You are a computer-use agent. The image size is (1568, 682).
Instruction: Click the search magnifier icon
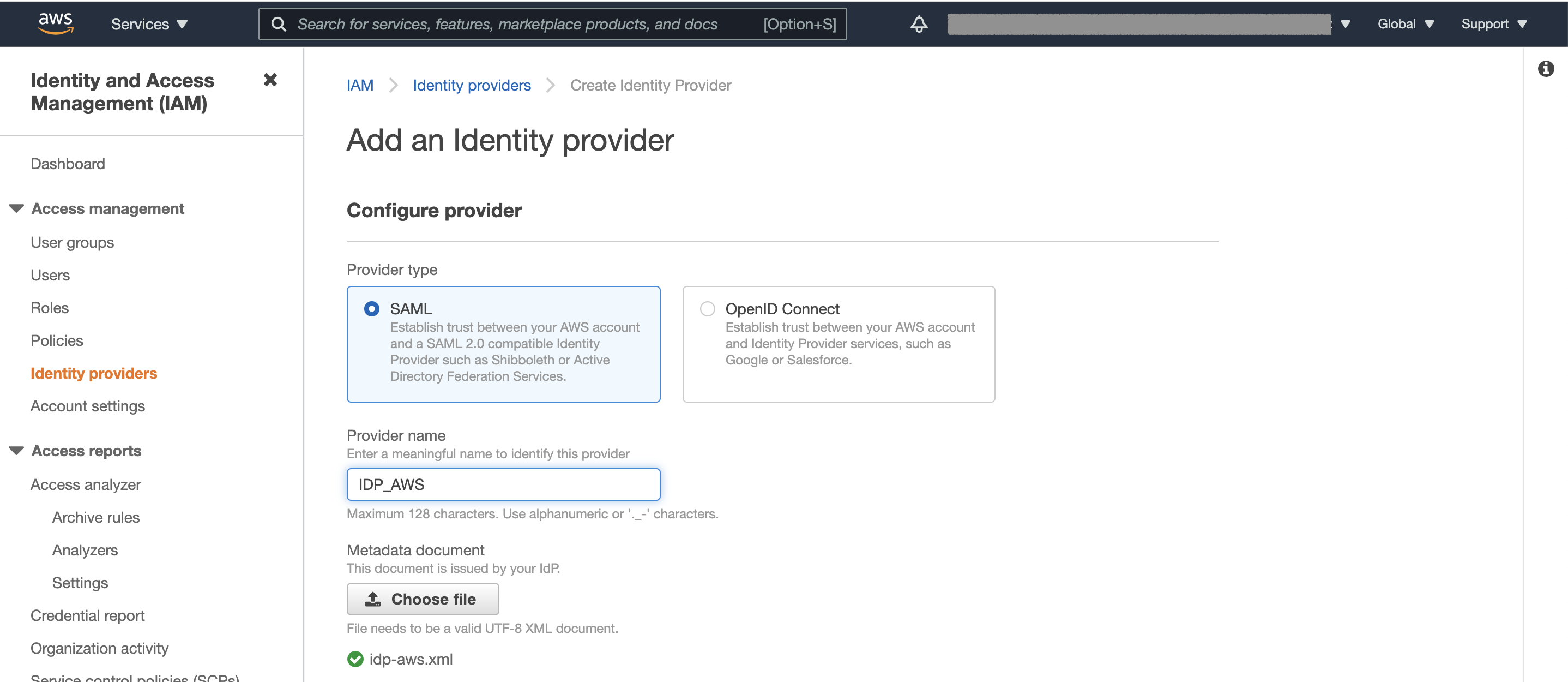(x=279, y=25)
